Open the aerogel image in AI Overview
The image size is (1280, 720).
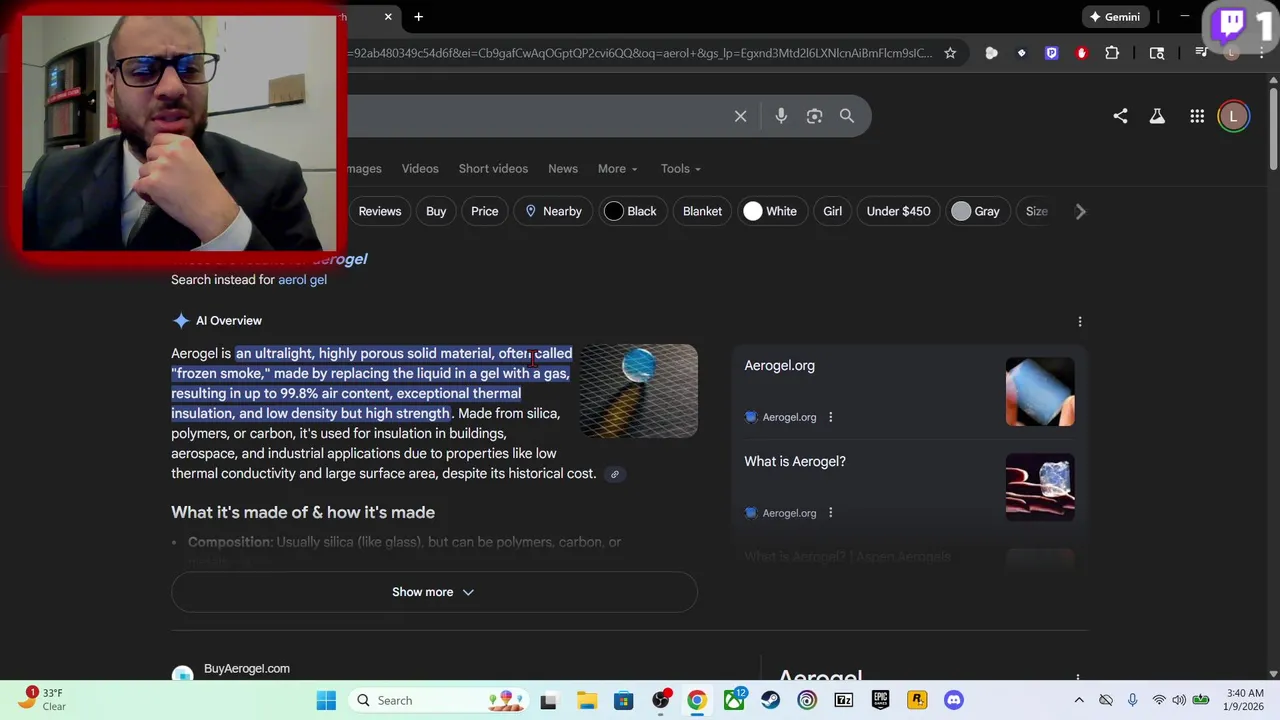pos(639,391)
